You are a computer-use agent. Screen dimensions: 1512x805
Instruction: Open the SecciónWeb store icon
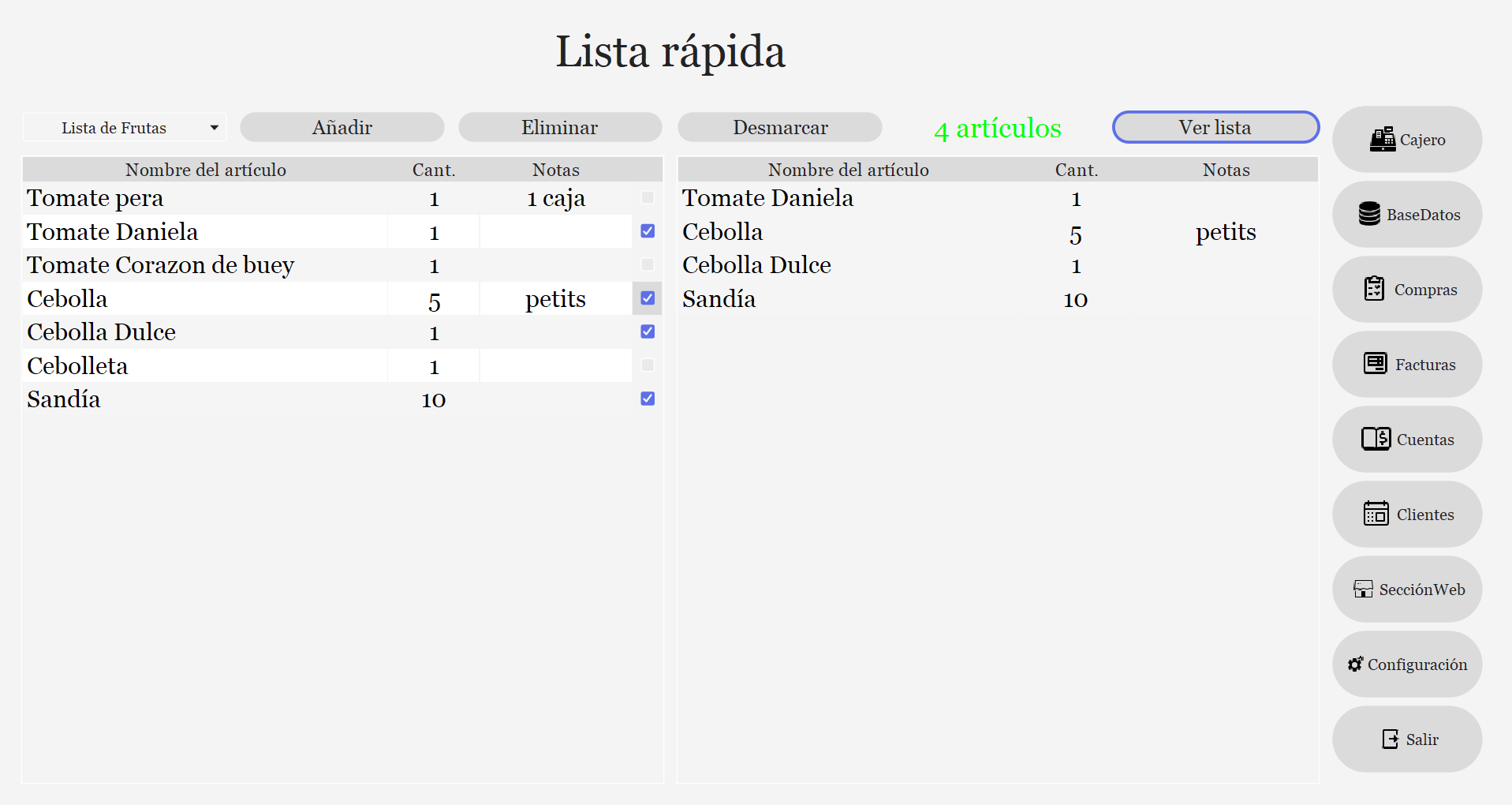click(1363, 589)
